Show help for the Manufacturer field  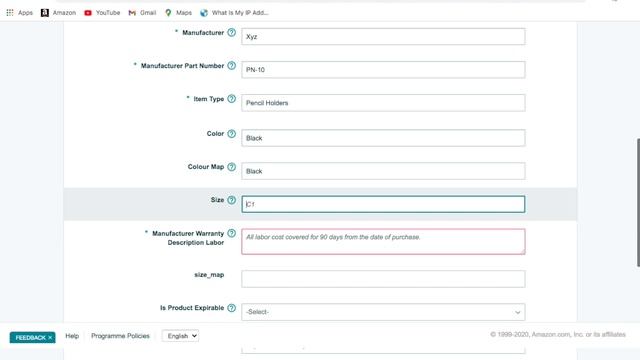231,32
